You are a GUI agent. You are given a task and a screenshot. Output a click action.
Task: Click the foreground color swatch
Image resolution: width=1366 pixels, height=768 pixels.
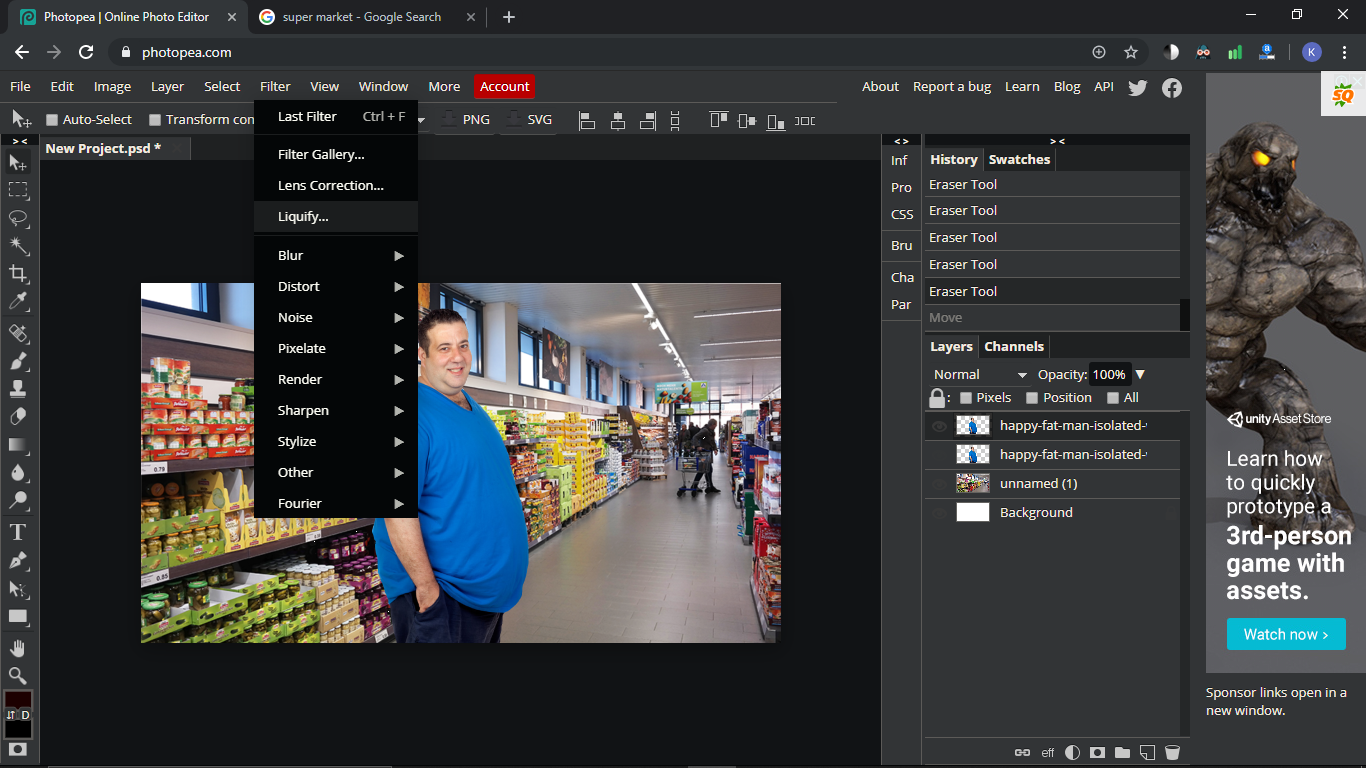click(x=17, y=699)
